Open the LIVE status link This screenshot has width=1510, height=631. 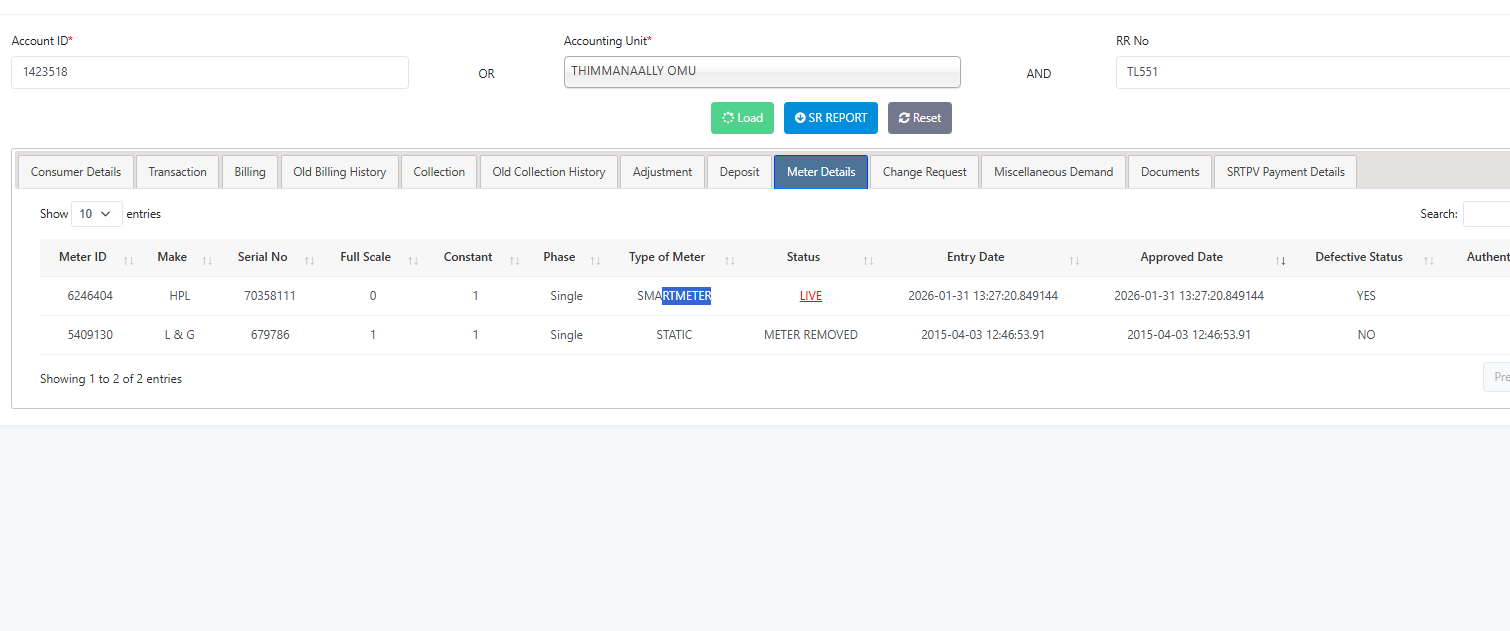pos(811,296)
